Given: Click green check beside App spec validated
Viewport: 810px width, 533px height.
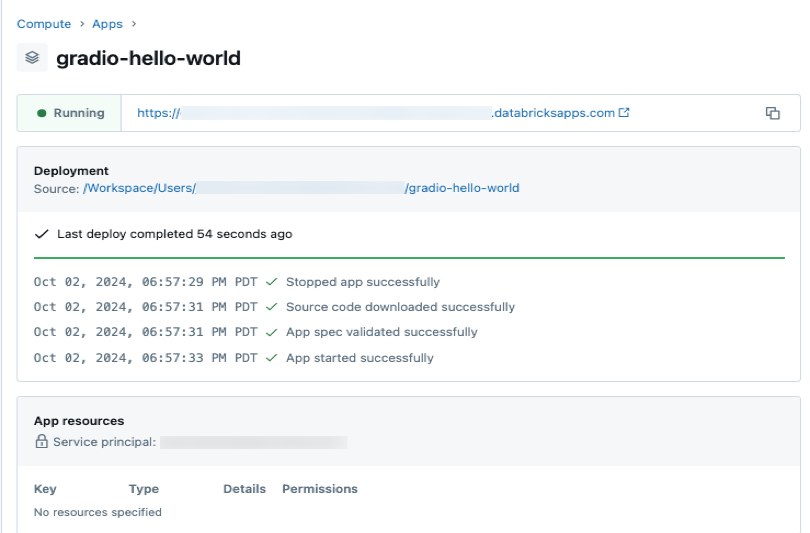Looking at the screenshot, I should pos(271,332).
